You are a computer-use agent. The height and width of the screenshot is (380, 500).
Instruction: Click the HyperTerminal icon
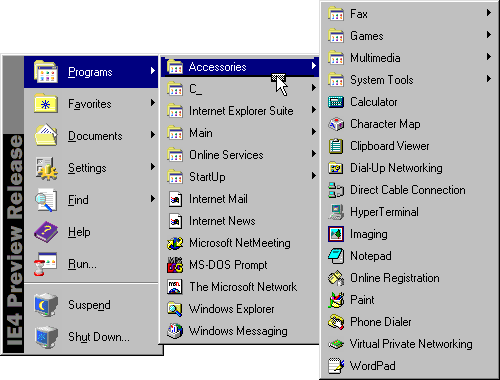click(336, 212)
